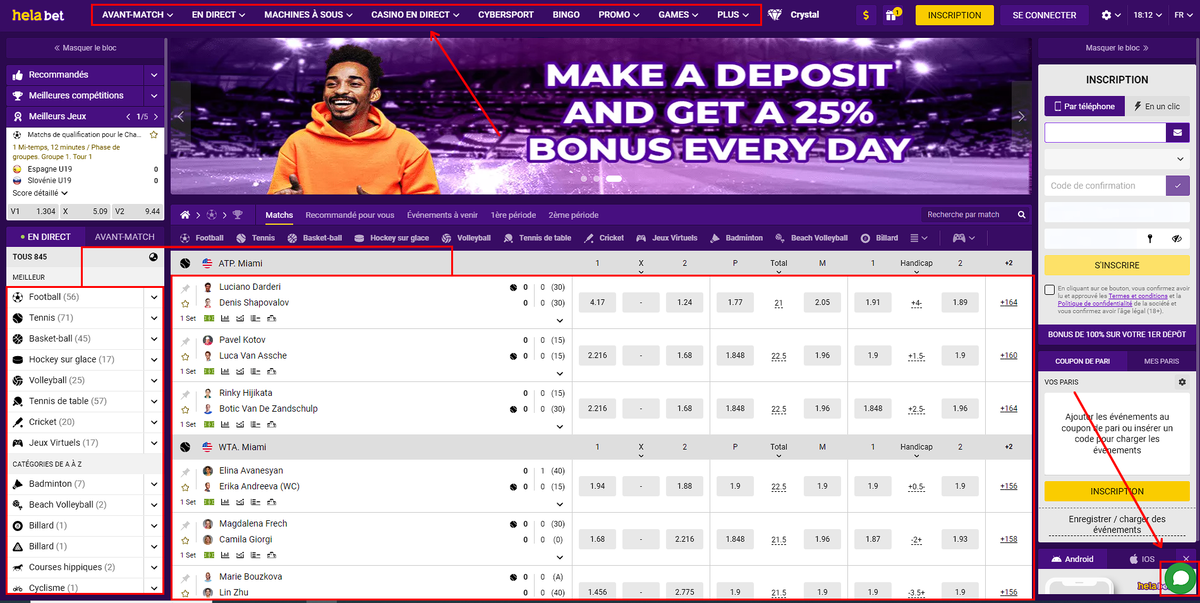Image resolution: width=1200 pixels, height=603 pixels.
Task: Submit the S'INSCRIRE button
Action: (1117, 265)
